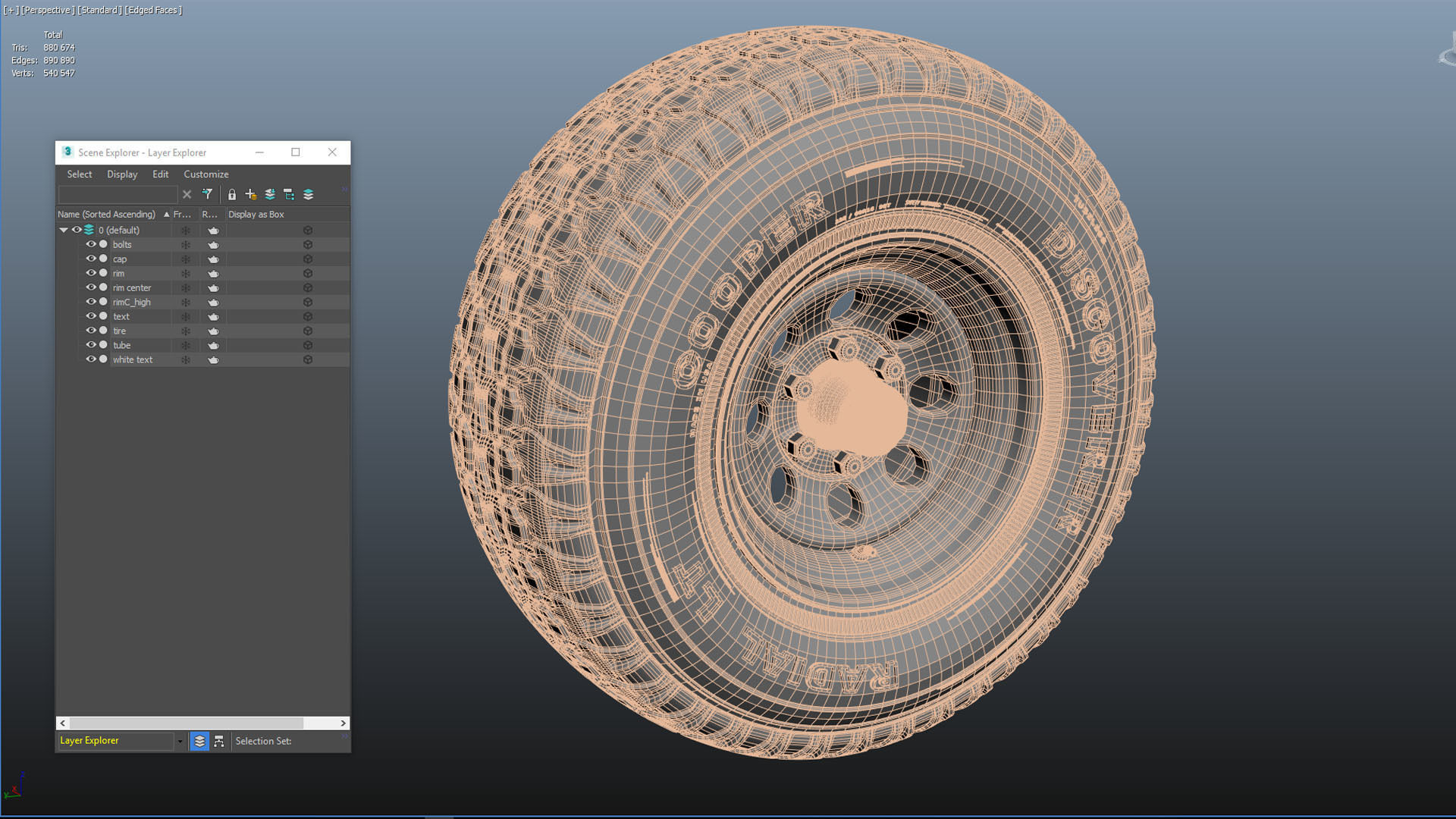Click the renderable teapot for tube

pos(213,346)
